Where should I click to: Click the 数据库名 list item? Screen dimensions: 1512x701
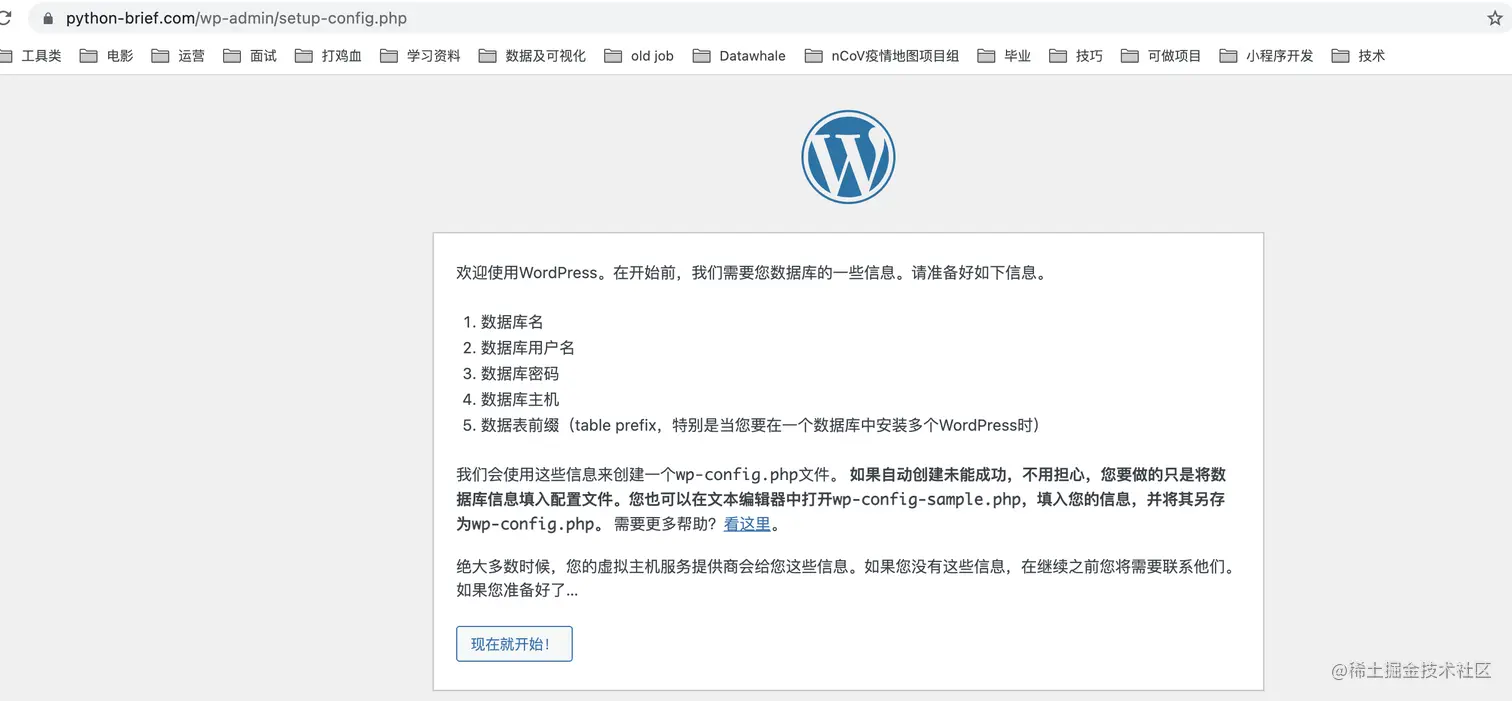point(512,322)
